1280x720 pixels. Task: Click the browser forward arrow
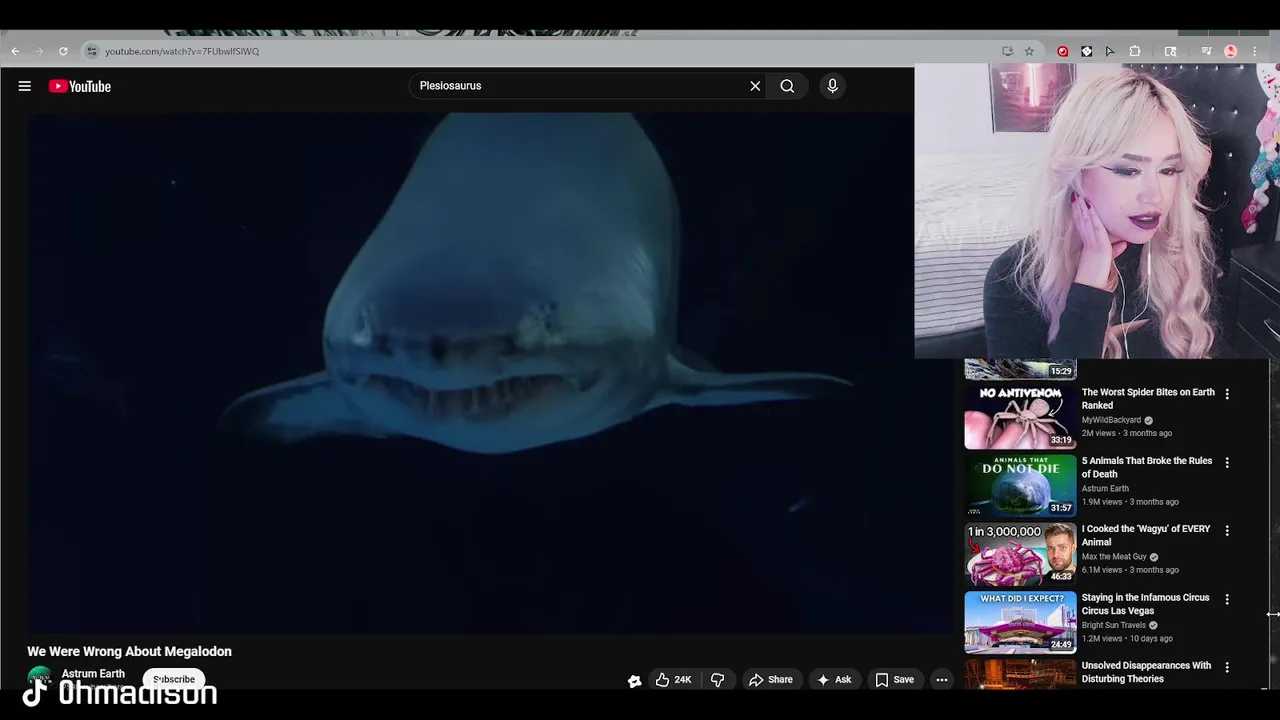(x=39, y=51)
